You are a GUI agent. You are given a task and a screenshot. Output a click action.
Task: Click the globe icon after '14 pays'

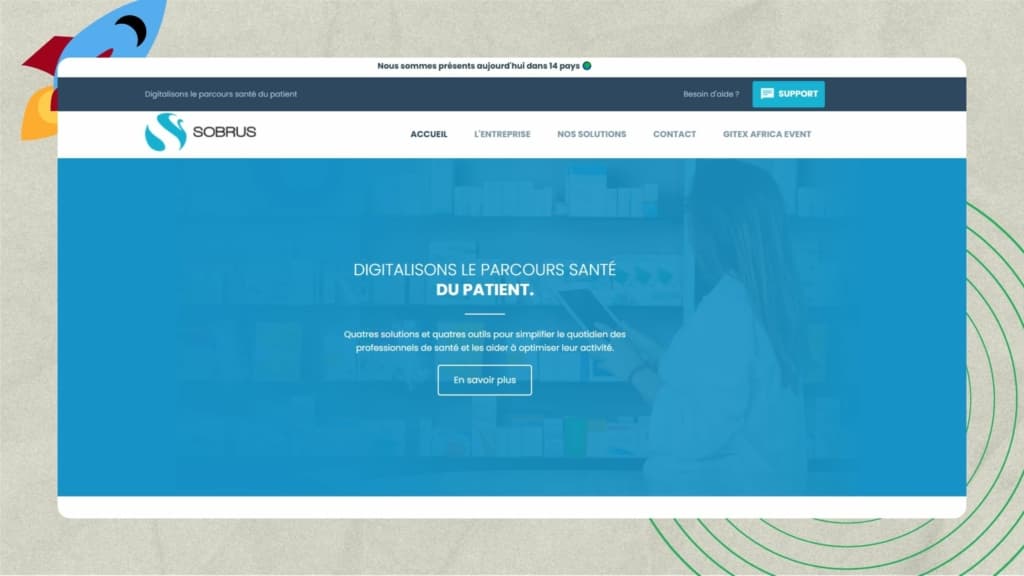[x=586, y=66]
